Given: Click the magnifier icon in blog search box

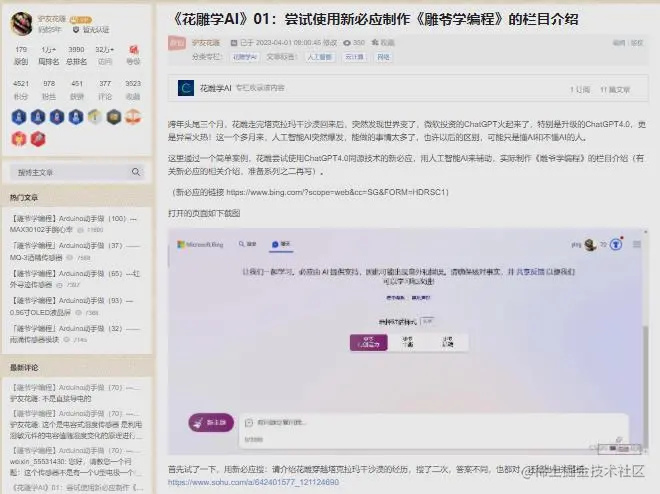Looking at the screenshot, I should pos(136,172).
